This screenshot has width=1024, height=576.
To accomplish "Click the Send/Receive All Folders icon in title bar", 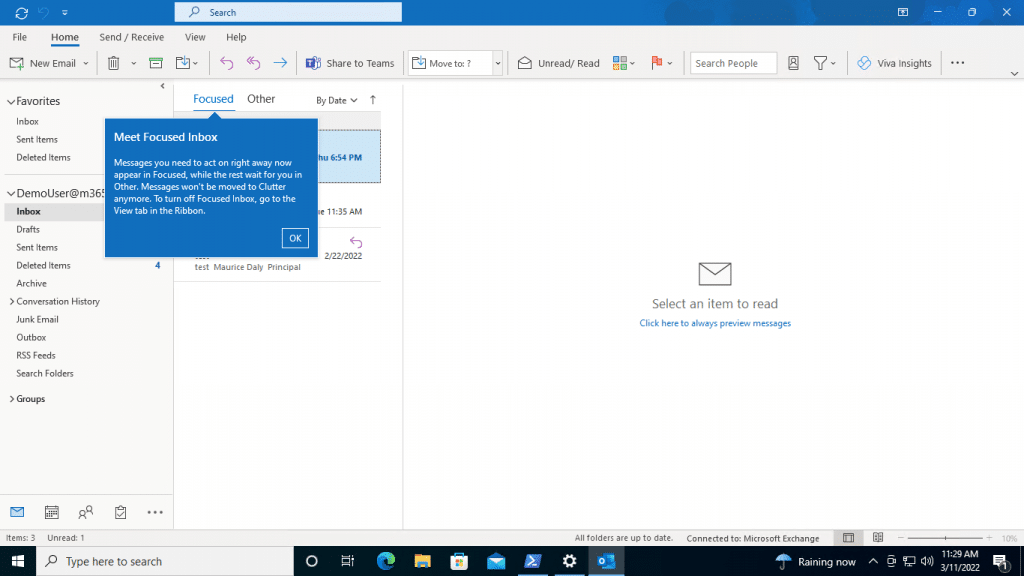I will [x=22, y=12].
